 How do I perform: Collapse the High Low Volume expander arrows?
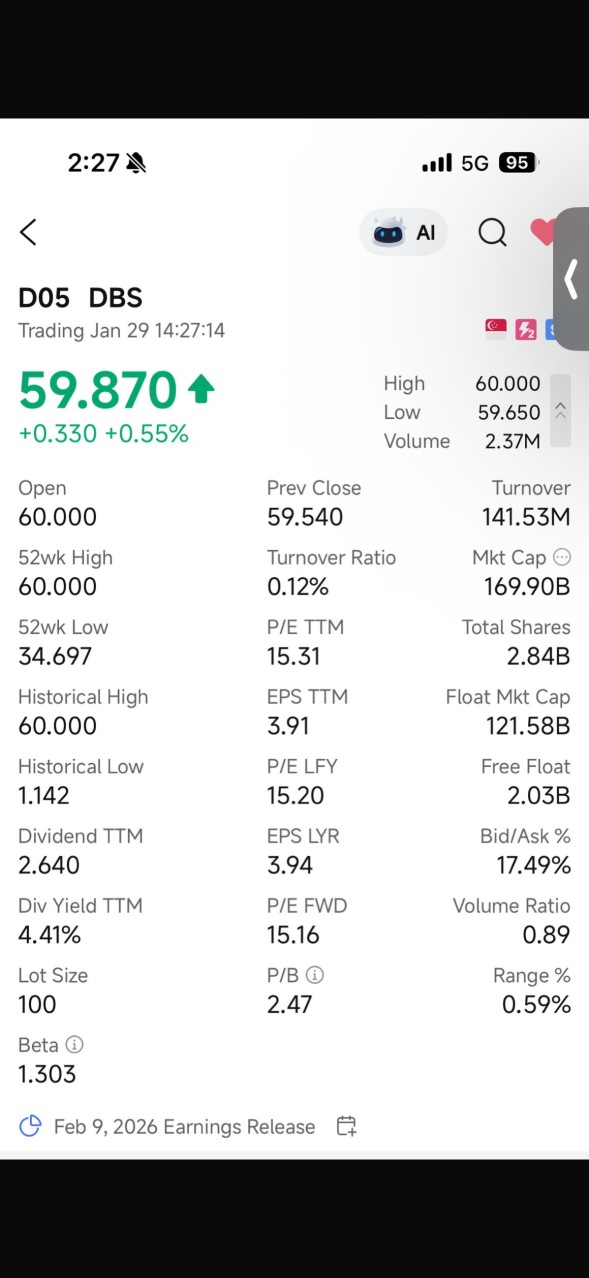coord(560,411)
